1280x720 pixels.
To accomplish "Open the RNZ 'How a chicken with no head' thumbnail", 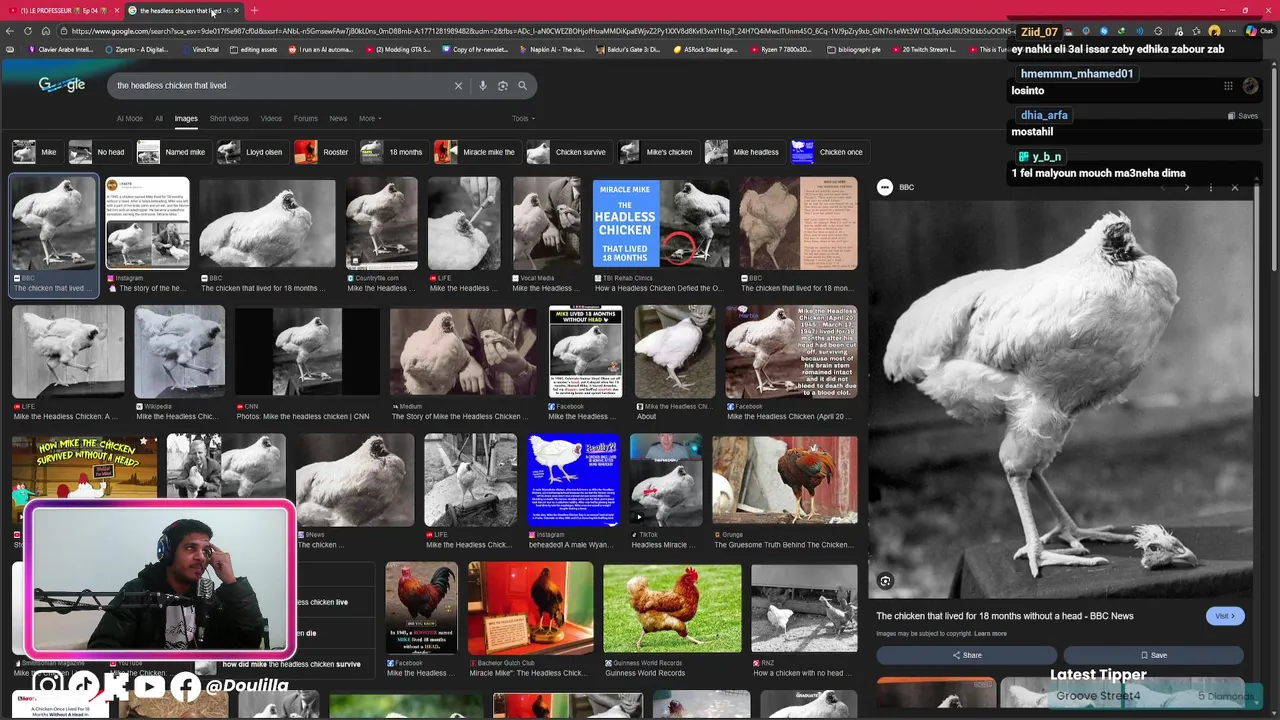I will point(804,608).
